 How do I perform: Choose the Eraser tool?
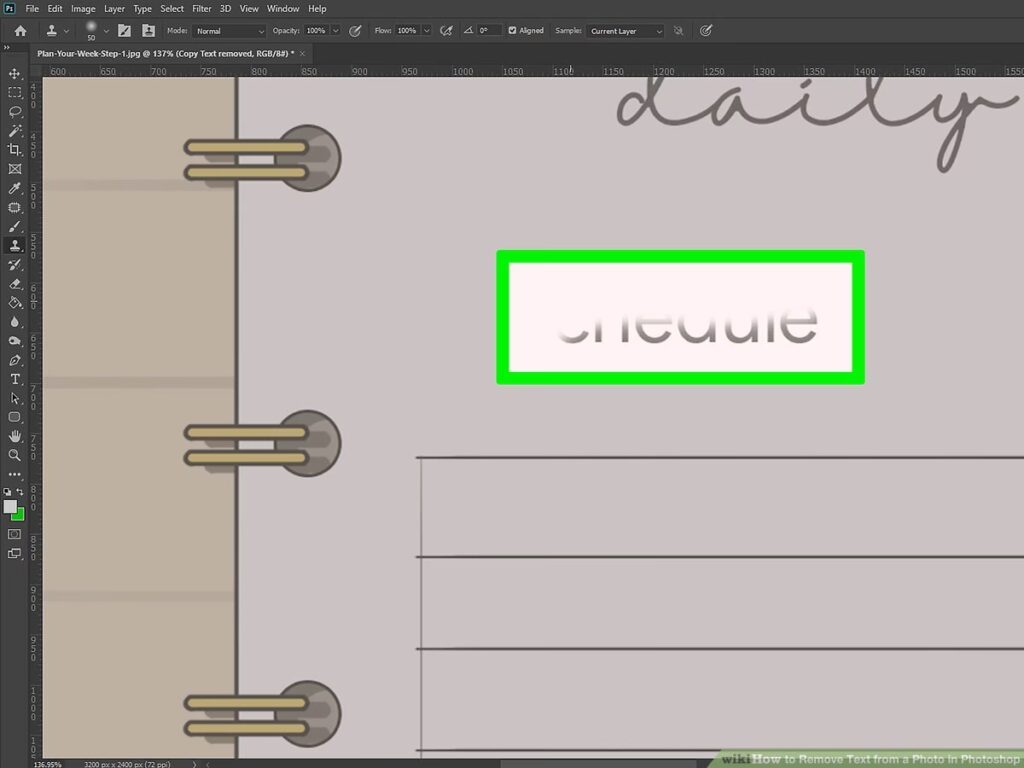15,284
